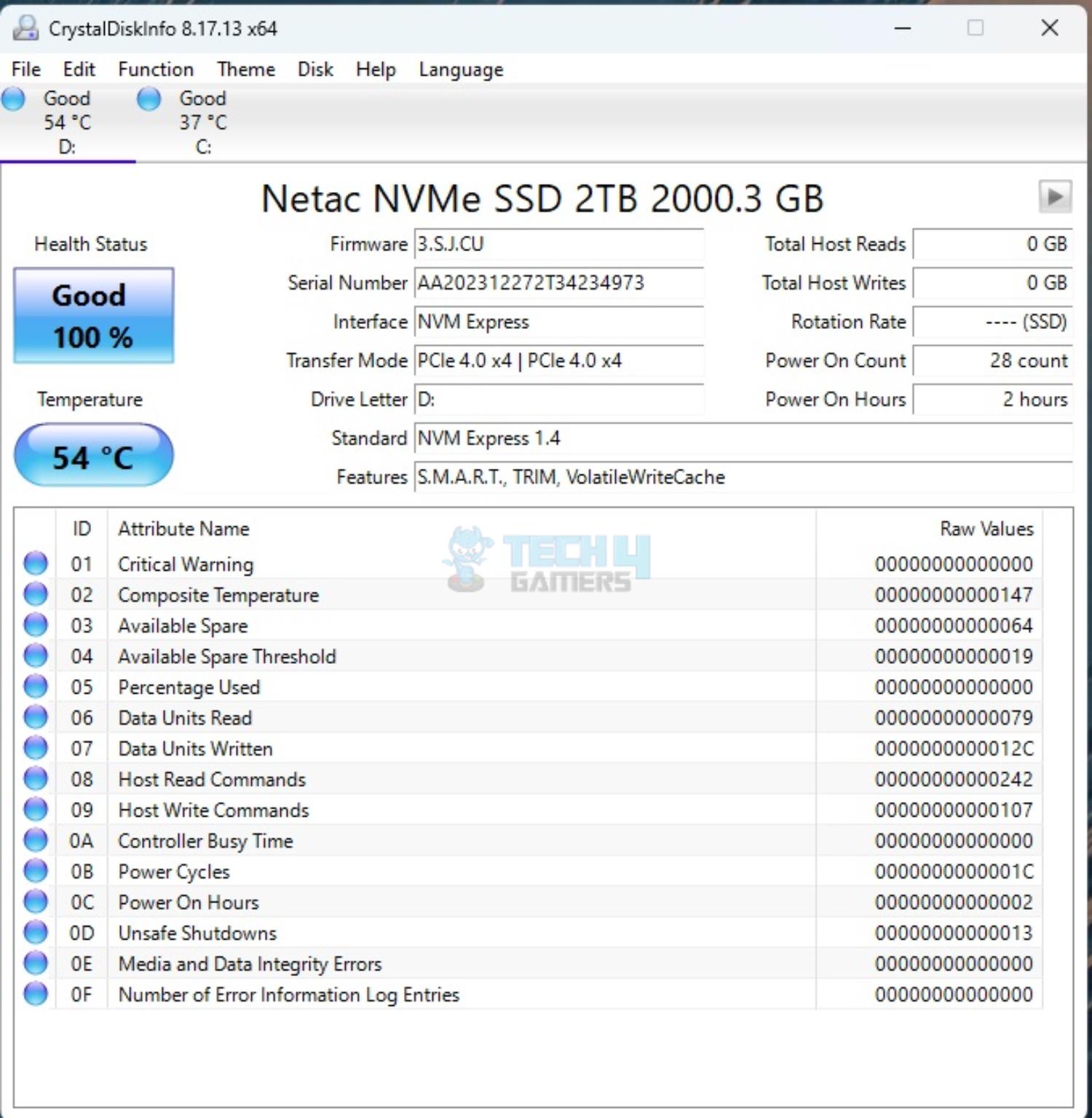
Task: Open the Disk menu to list drives
Action: 314,69
